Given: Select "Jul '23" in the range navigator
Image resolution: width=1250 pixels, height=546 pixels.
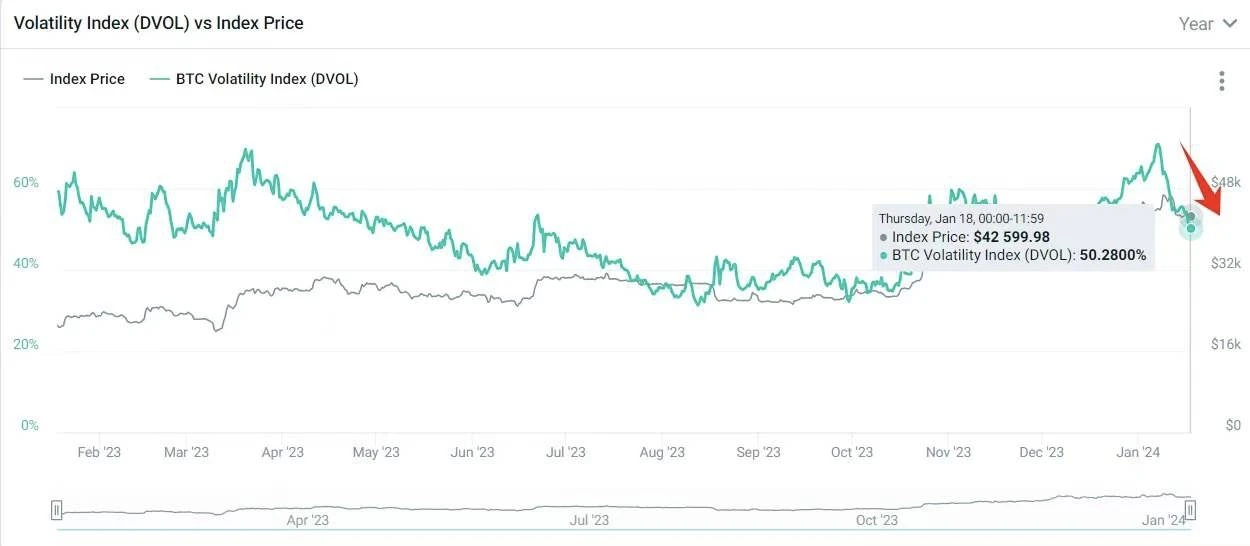Looking at the screenshot, I should pyautogui.click(x=589, y=520).
